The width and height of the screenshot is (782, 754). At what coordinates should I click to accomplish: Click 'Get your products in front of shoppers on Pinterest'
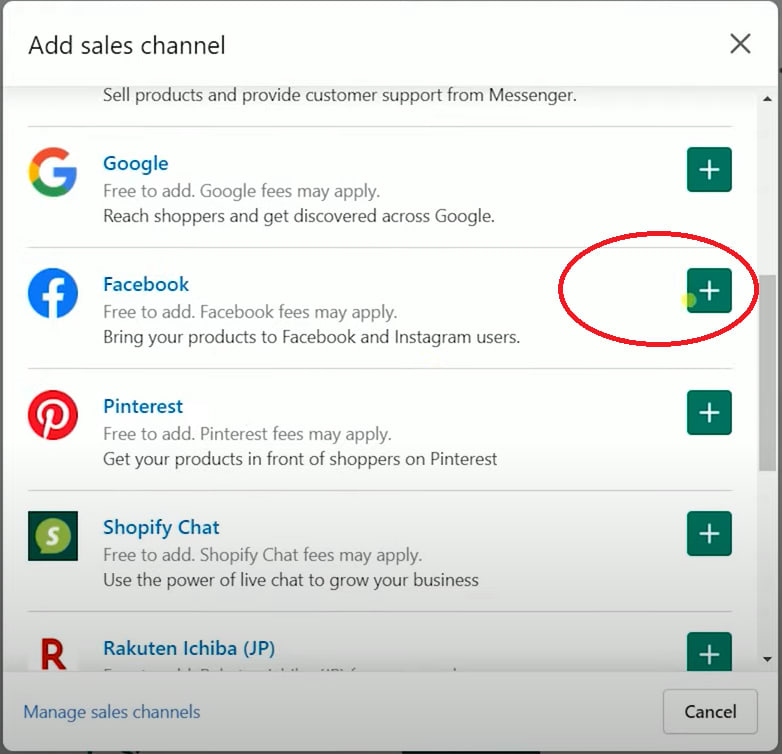[300, 459]
